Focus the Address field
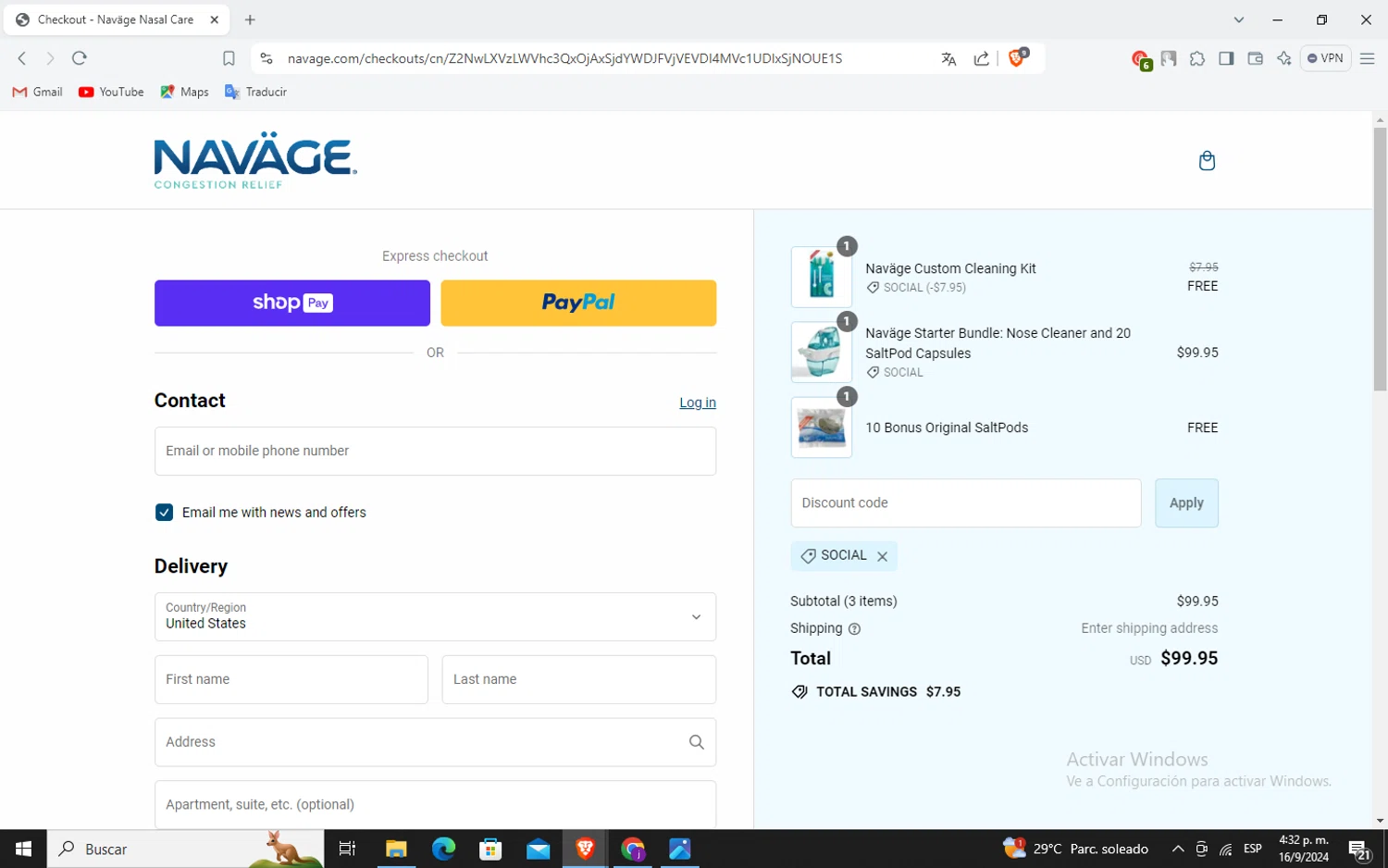 point(435,742)
